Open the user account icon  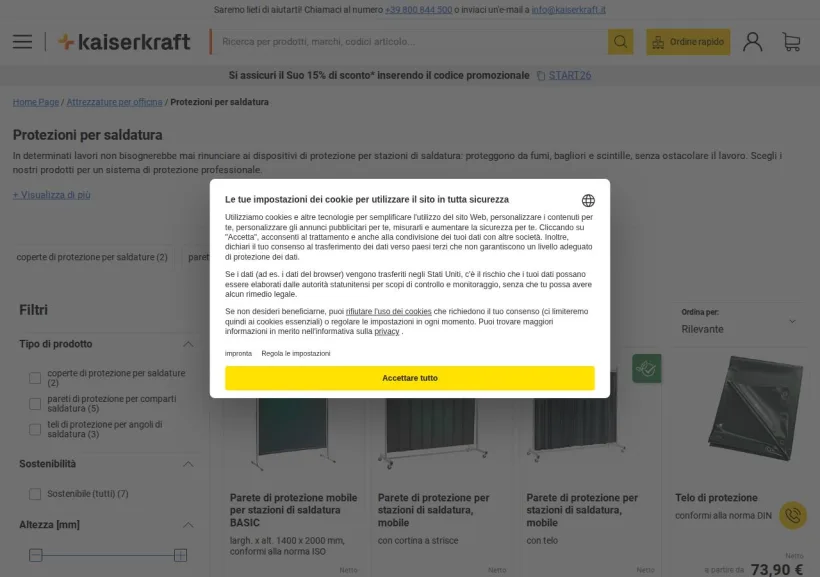(753, 42)
